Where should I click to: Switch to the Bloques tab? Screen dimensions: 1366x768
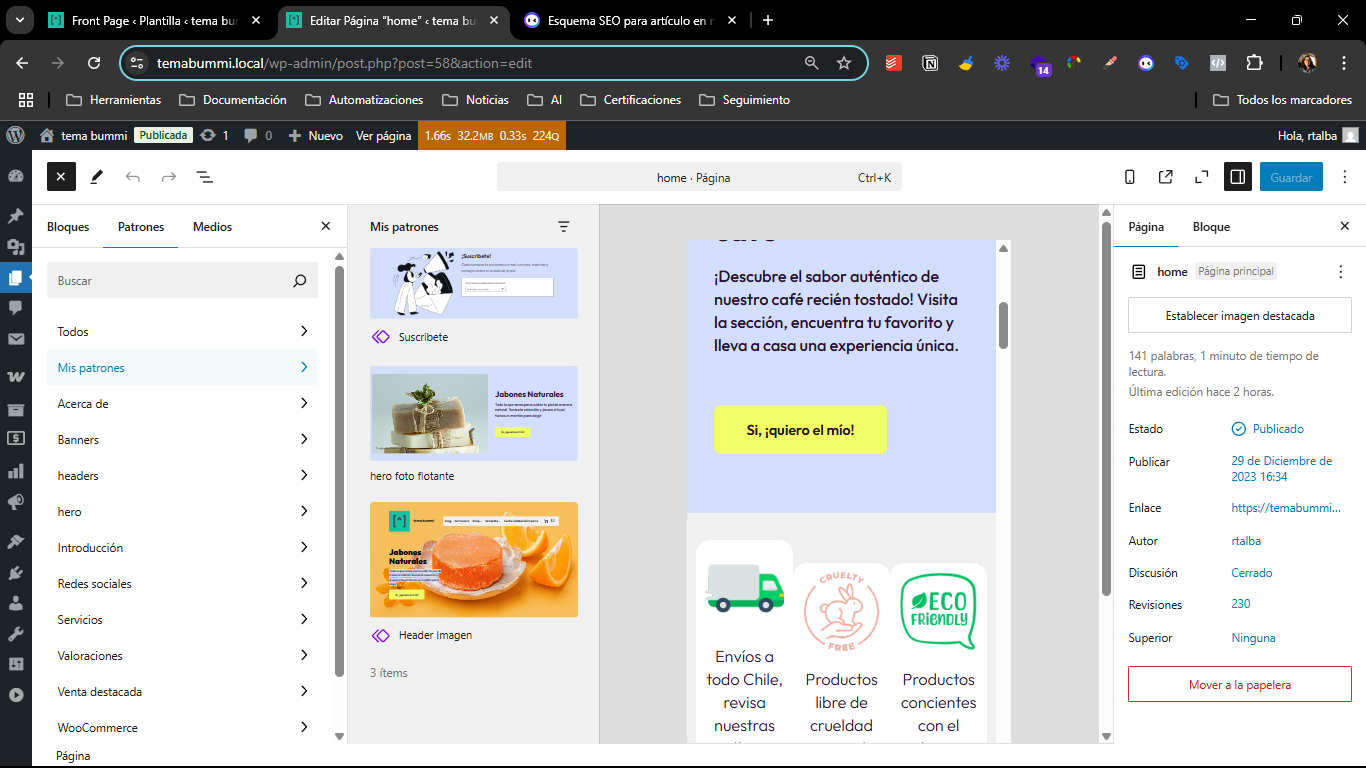click(68, 227)
